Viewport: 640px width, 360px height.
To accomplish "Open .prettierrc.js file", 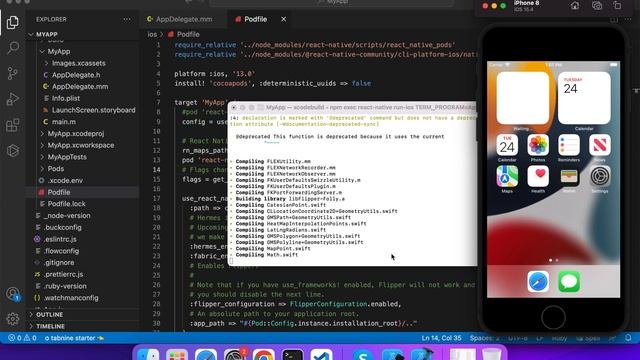I will click(x=63, y=275).
